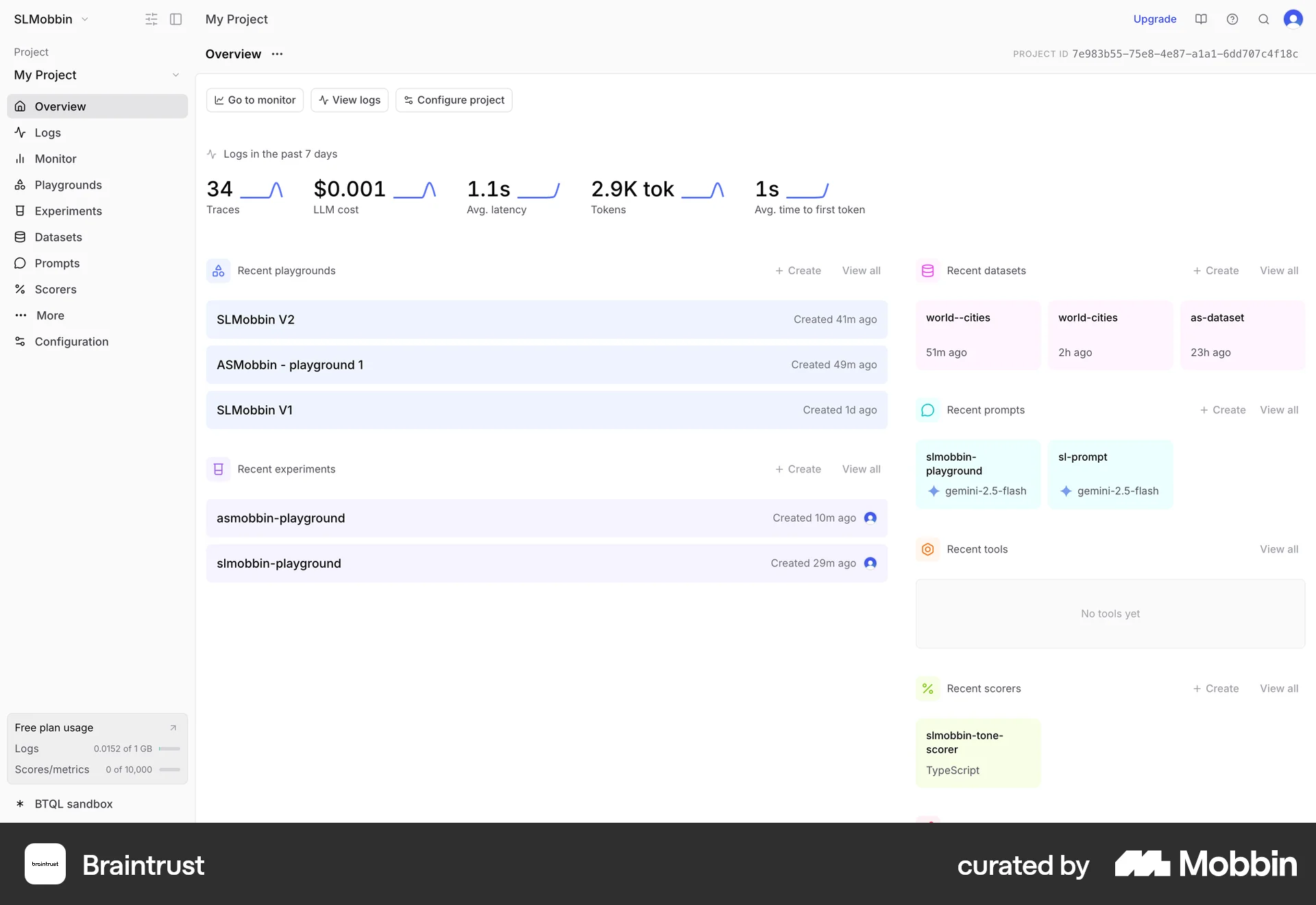Click the Logs usage progress bar

tap(169, 749)
